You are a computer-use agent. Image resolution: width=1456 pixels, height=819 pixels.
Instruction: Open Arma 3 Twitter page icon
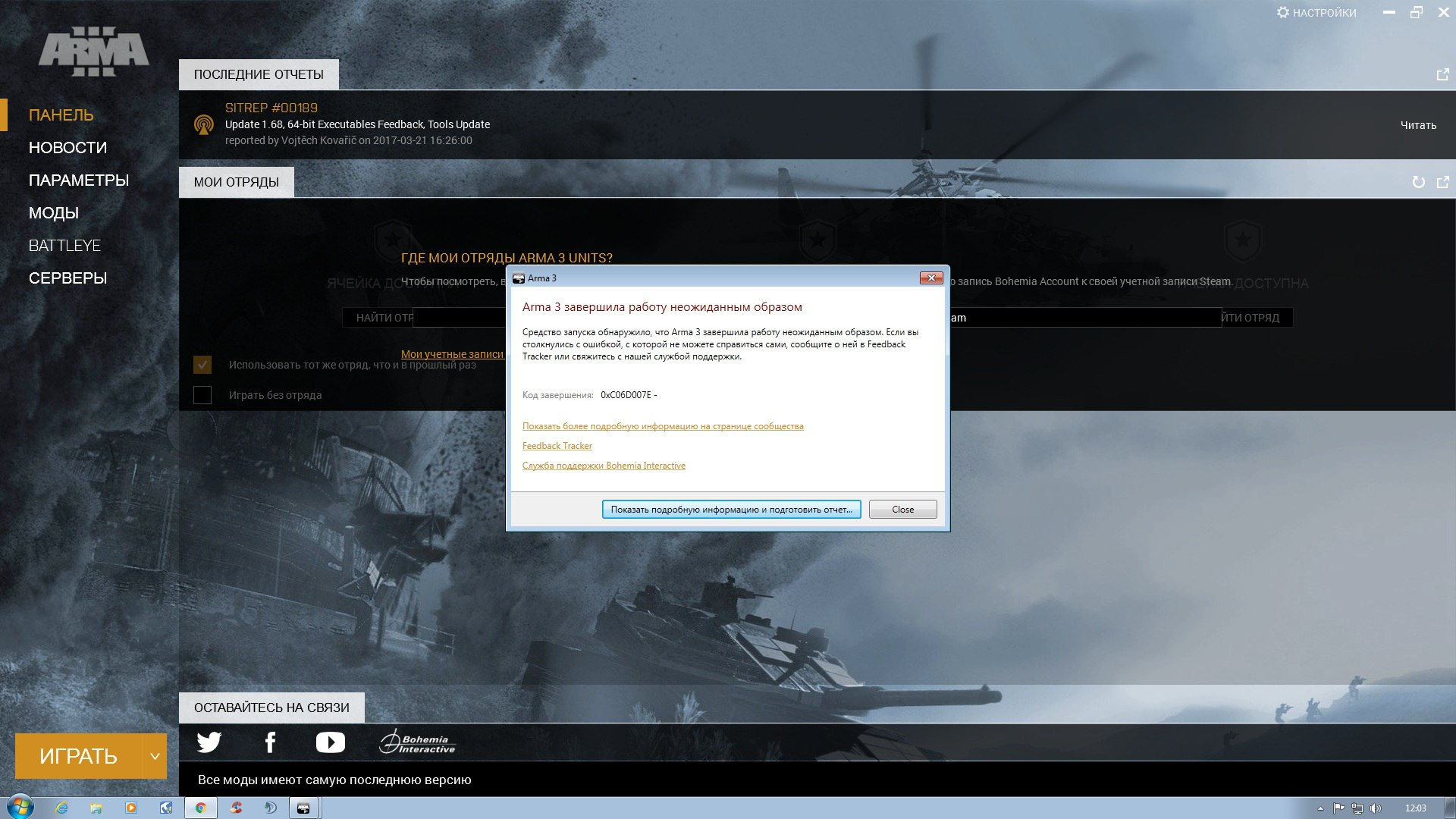[x=209, y=742]
